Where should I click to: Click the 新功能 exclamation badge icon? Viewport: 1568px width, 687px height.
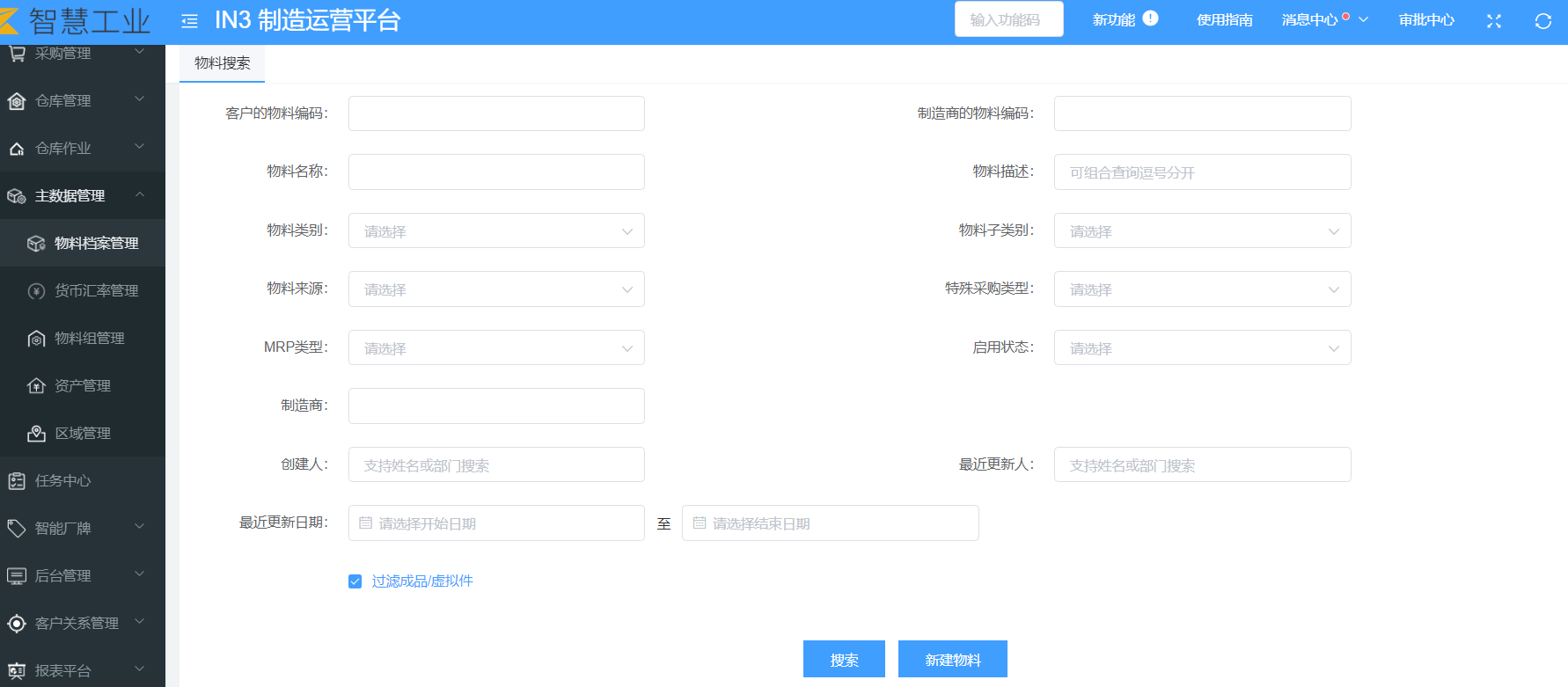1150,18
